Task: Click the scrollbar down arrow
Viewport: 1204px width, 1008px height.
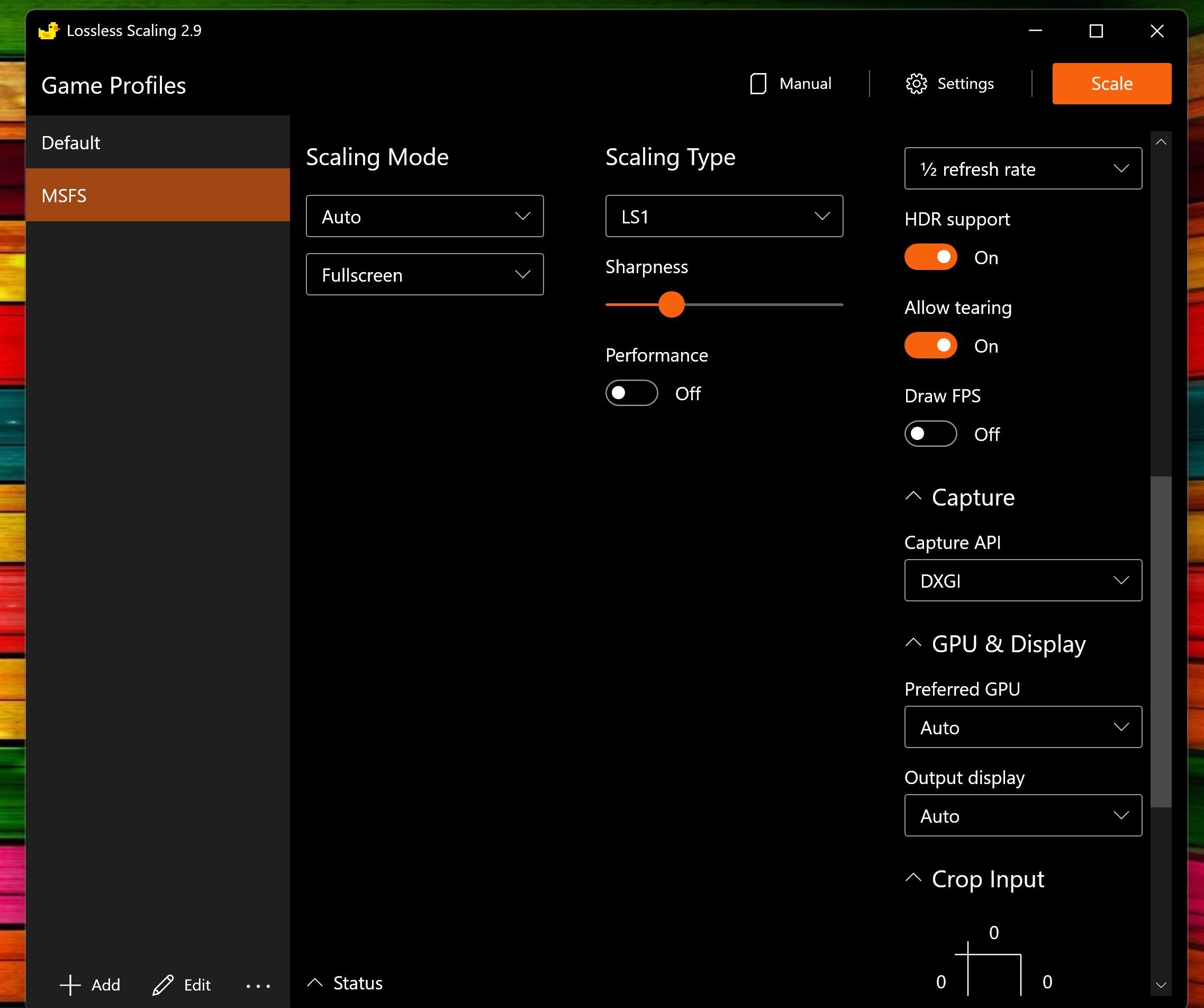Action: tap(1161, 985)
